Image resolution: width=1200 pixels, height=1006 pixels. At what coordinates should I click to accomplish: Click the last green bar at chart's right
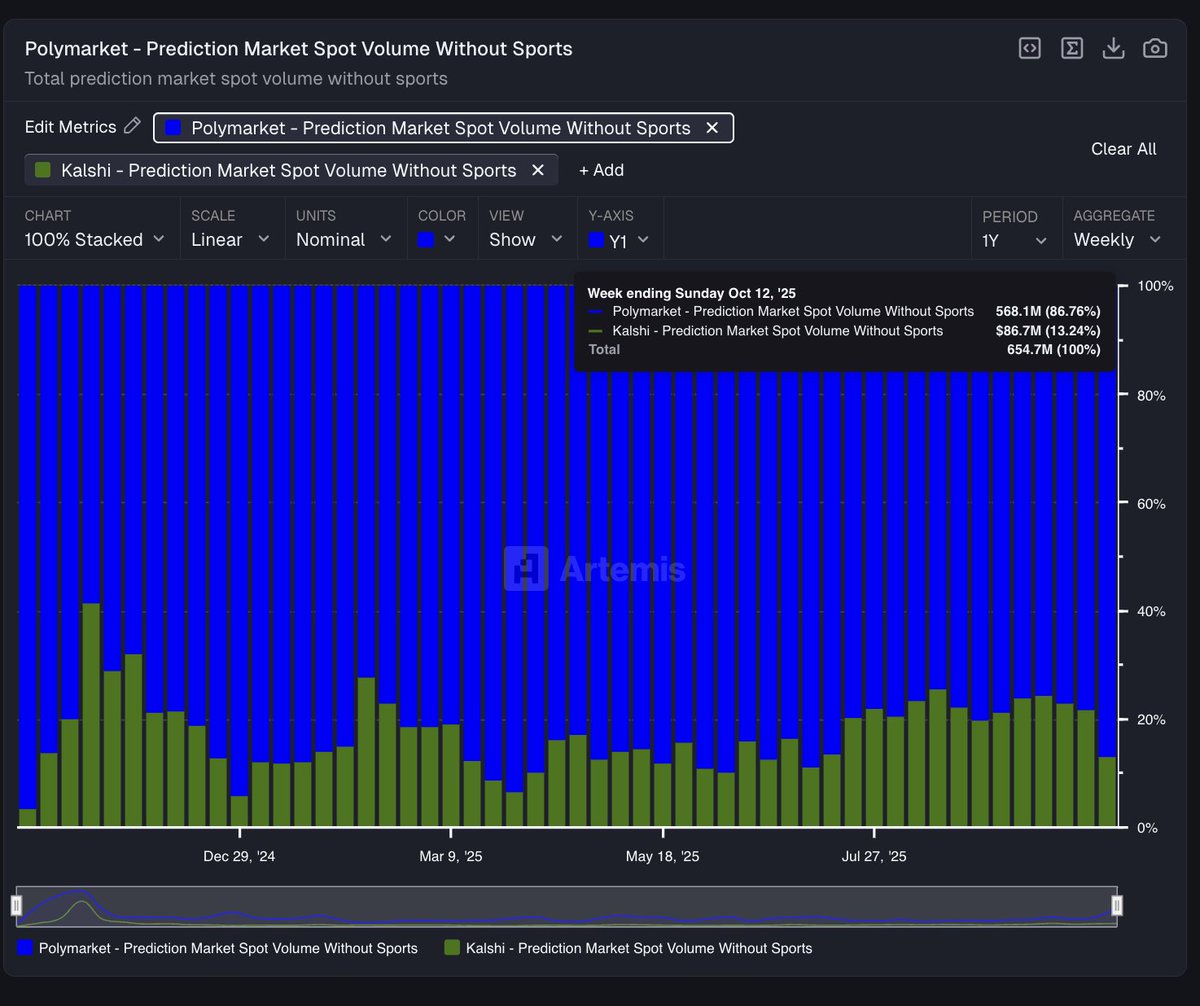(1107, 792)
